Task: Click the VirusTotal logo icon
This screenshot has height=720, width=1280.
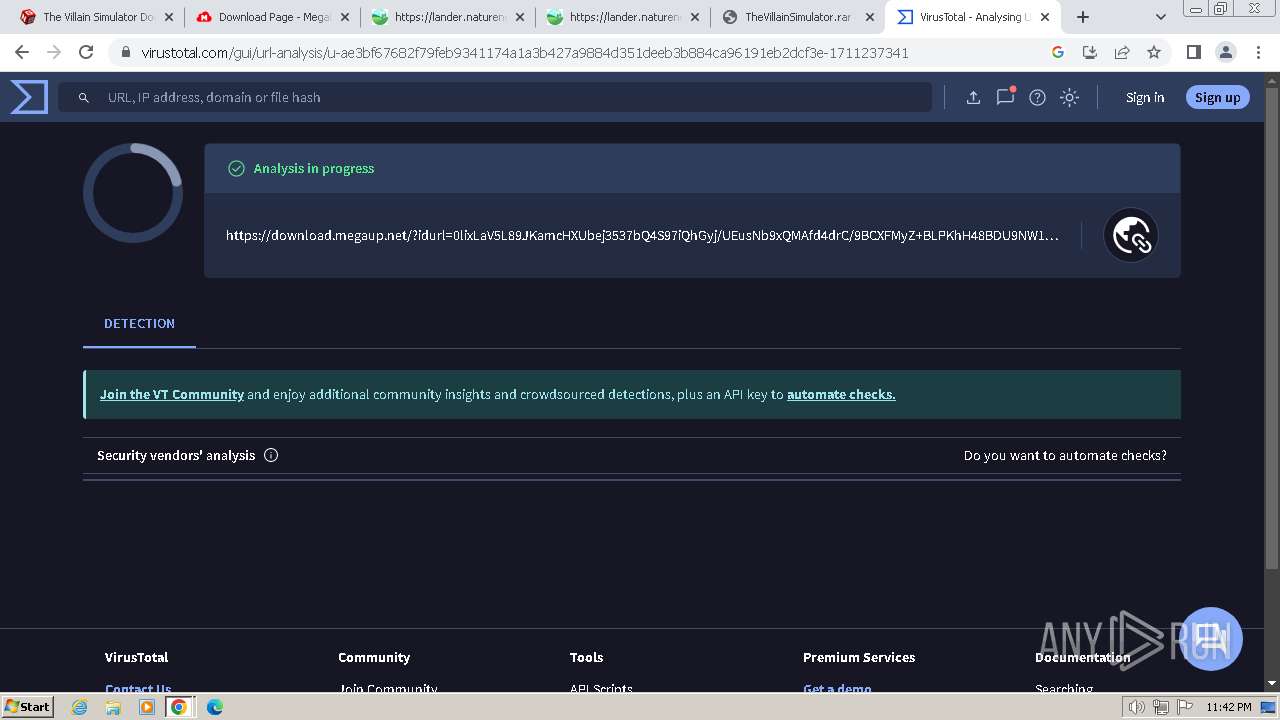Action: tap(29, 97)
